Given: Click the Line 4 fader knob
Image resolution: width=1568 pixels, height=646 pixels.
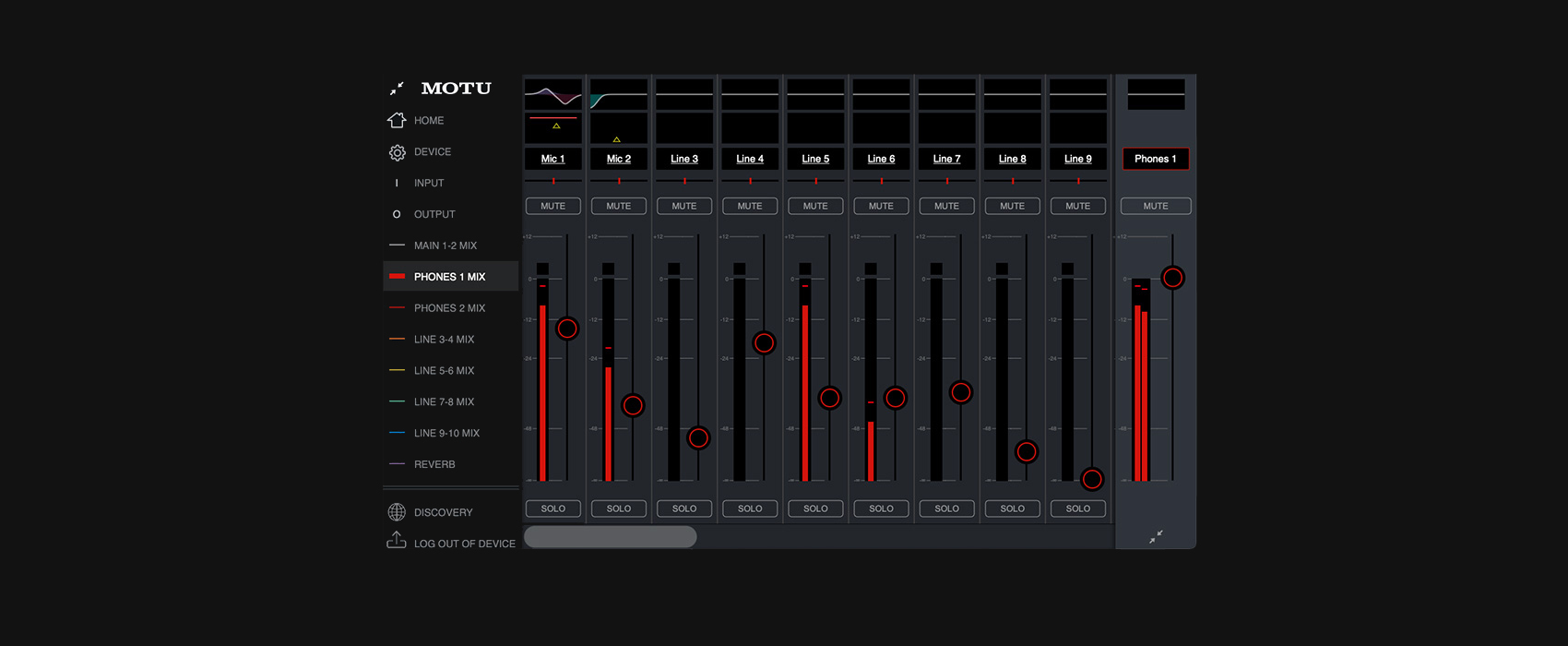Looking at the screenshot, I should (764, 343).
